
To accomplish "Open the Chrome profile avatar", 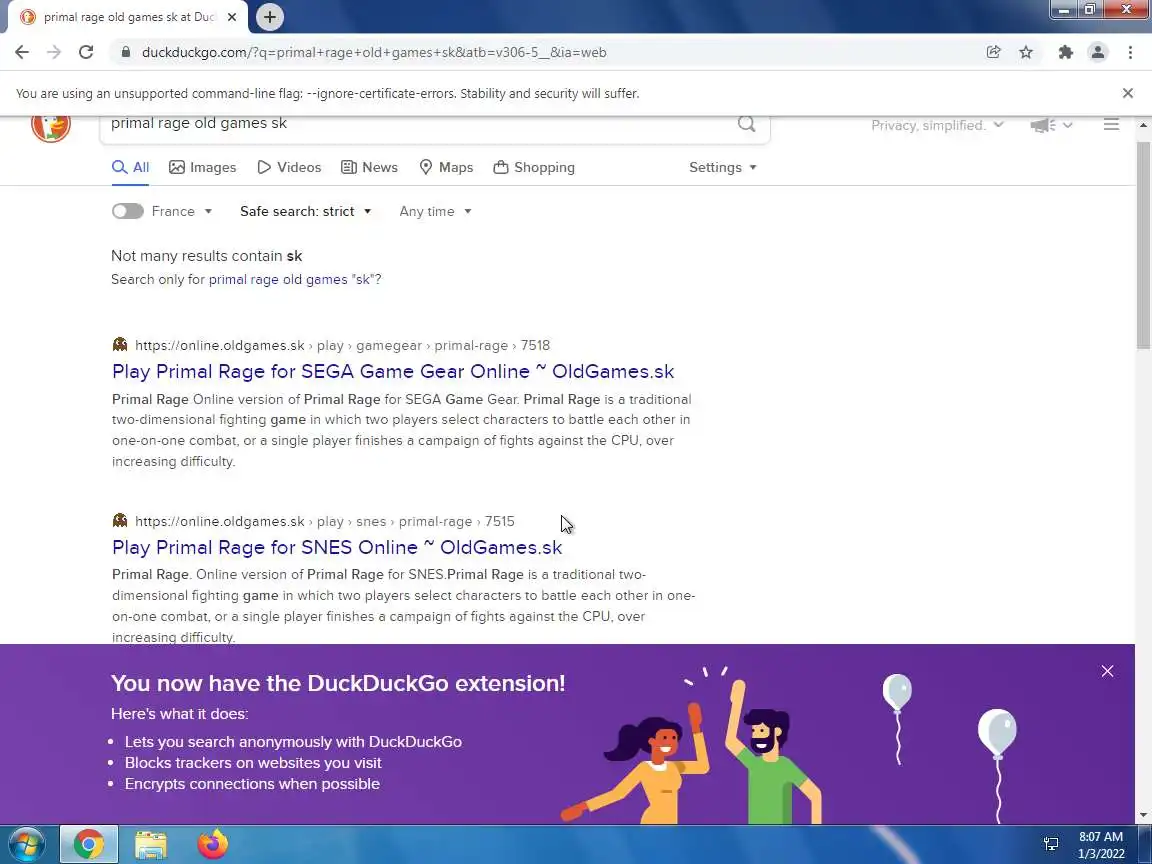I will click(1098, 52).
